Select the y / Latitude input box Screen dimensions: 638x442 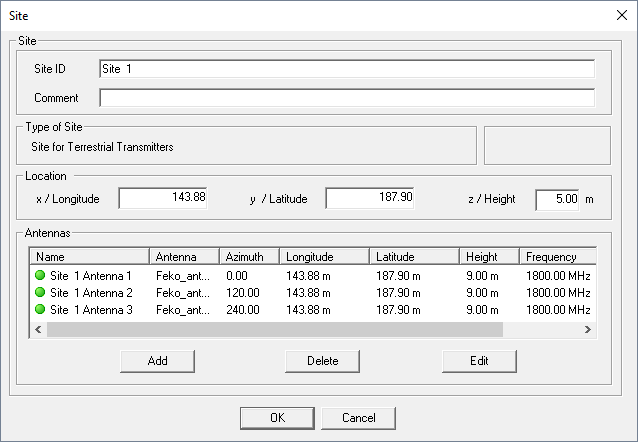(x=369, y=198)
